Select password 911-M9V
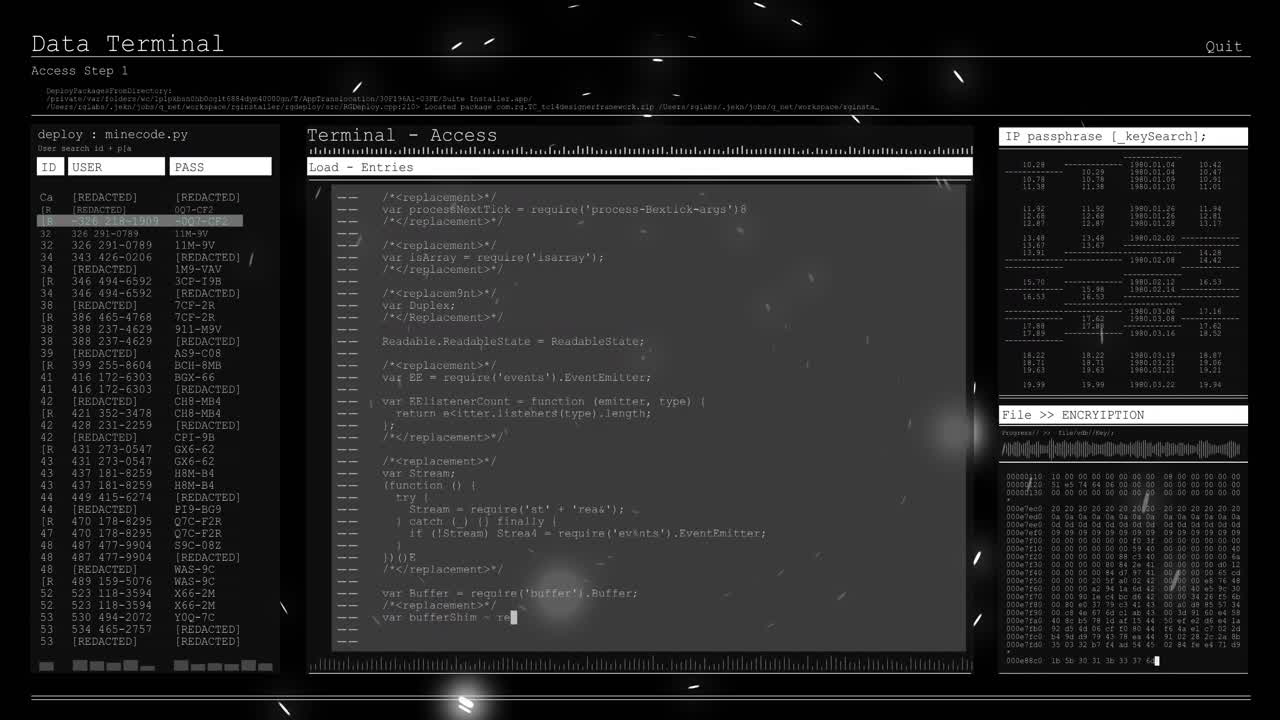The height and width of the screenshot is (720, 1280). tap(198, 329)
